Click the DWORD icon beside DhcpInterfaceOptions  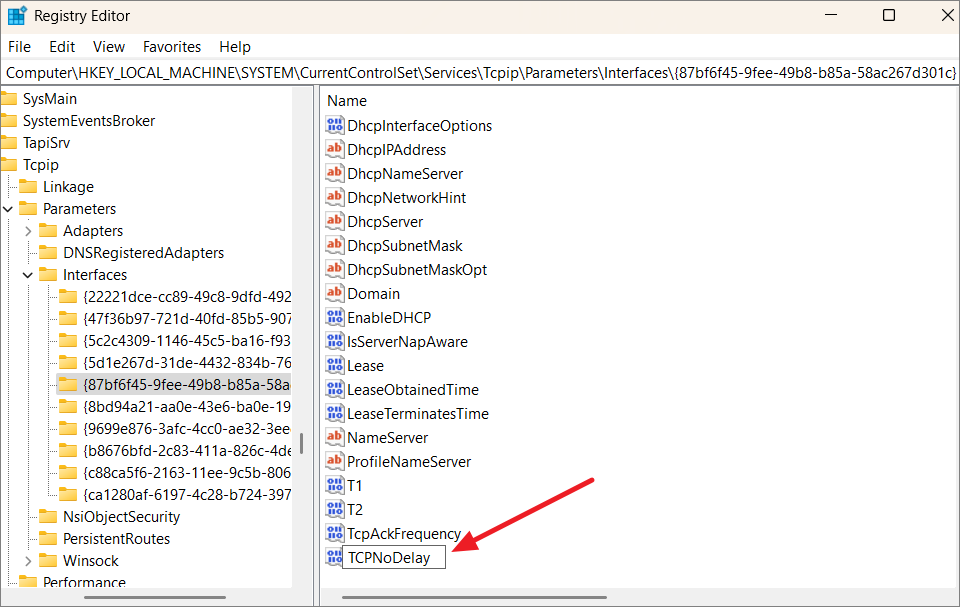[x=335, y=125]
